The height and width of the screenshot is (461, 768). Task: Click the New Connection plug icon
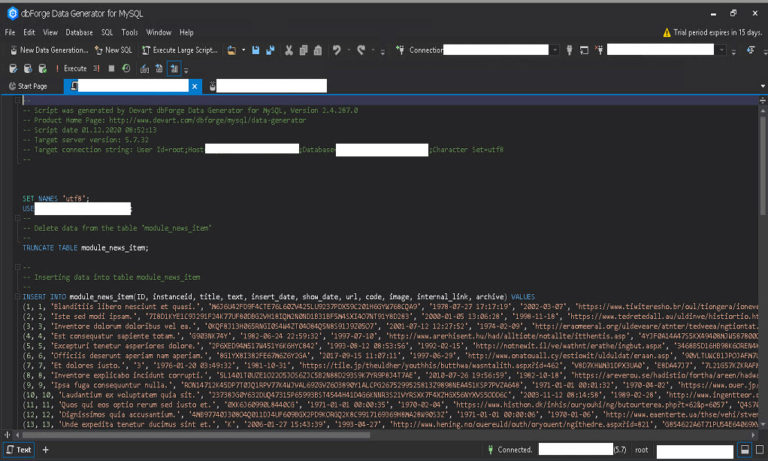pos(400,50)
